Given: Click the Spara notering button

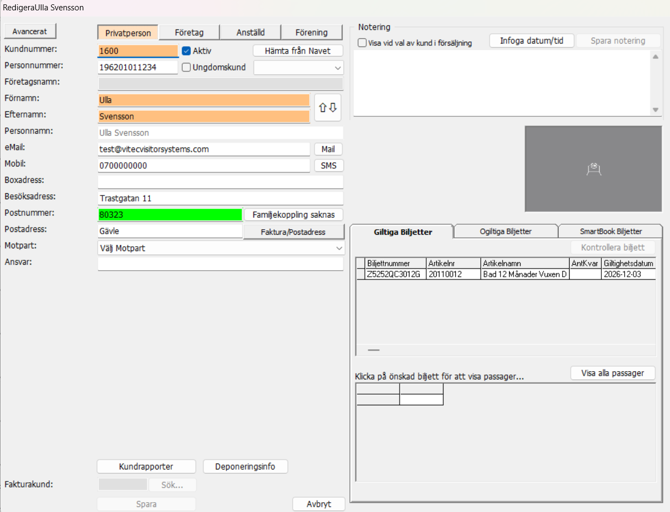Looking at the screenshot, I should (x=618, y=41).
